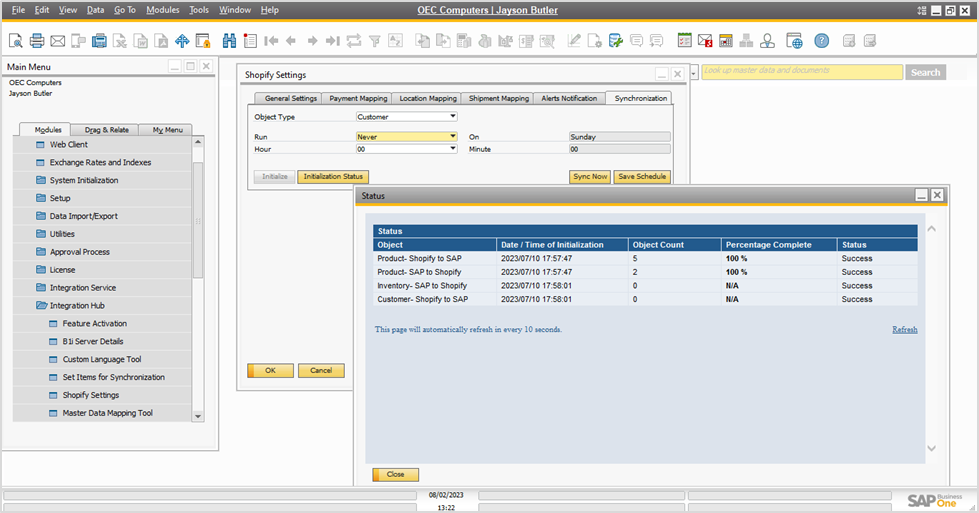Viewport: 979px width, 513px height.
Task: Click the master data search input field
Action: pyautogui.click(x=801, y=71)
